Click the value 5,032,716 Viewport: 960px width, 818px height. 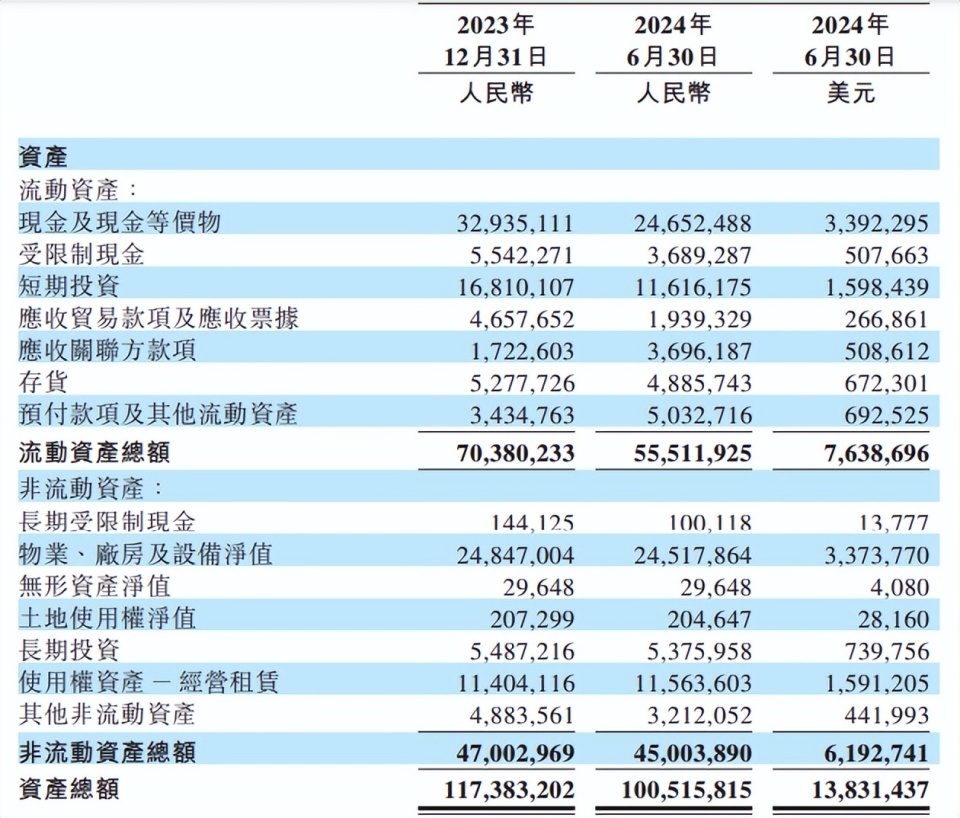(699, 415)
